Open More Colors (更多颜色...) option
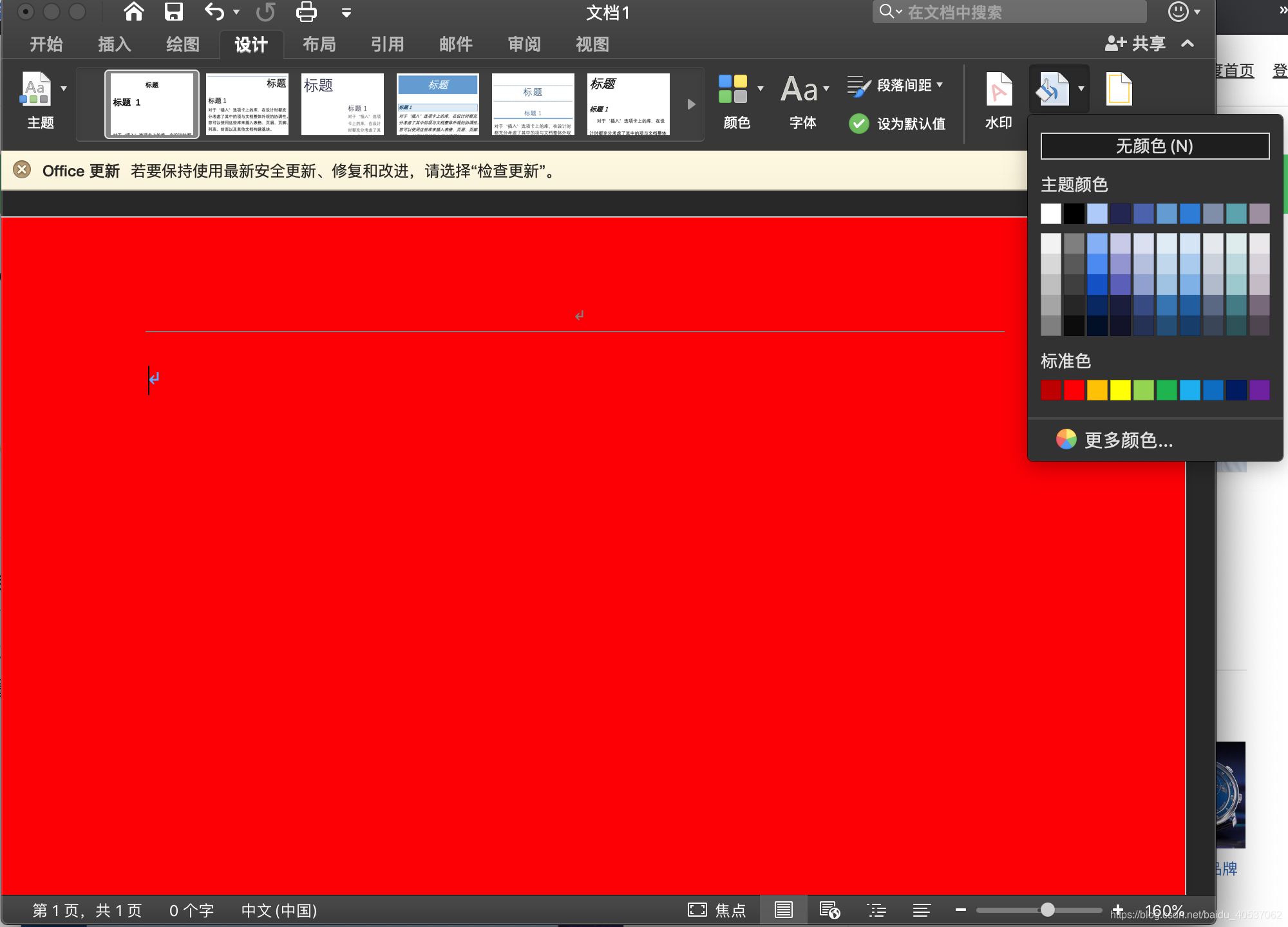 pyautogui.click(x=1128, y=440)
